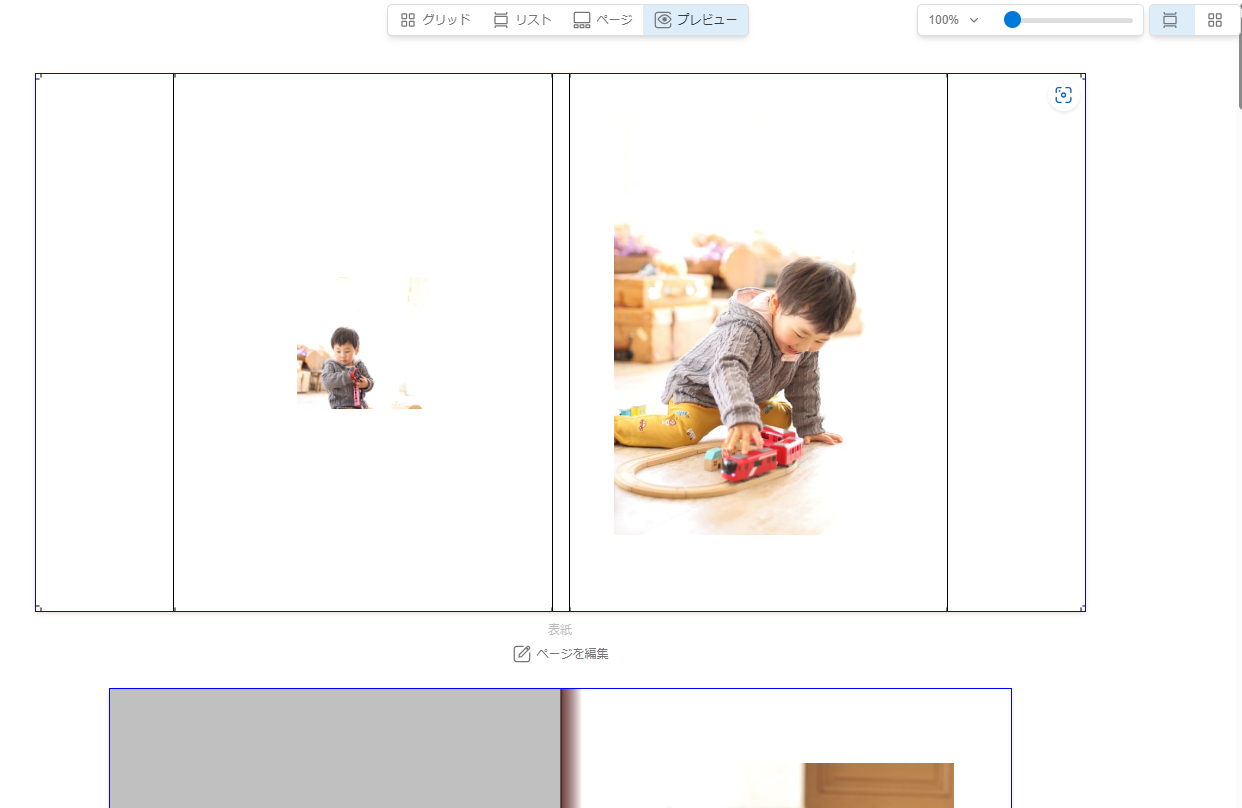Select the partially visible photo in second spread
The height and width of the screenshot is (808, 1242).
coord(878,785)
